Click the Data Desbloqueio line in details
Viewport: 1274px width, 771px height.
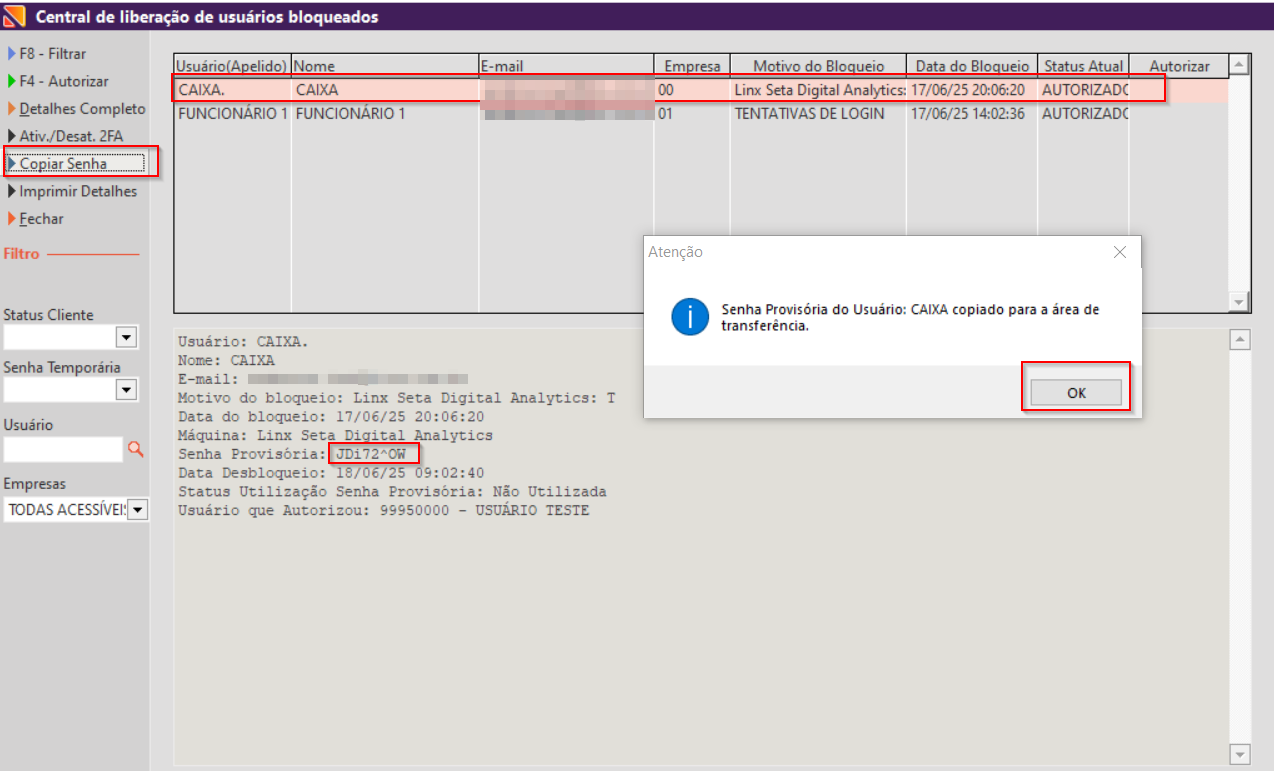click(x=331, y=473)
